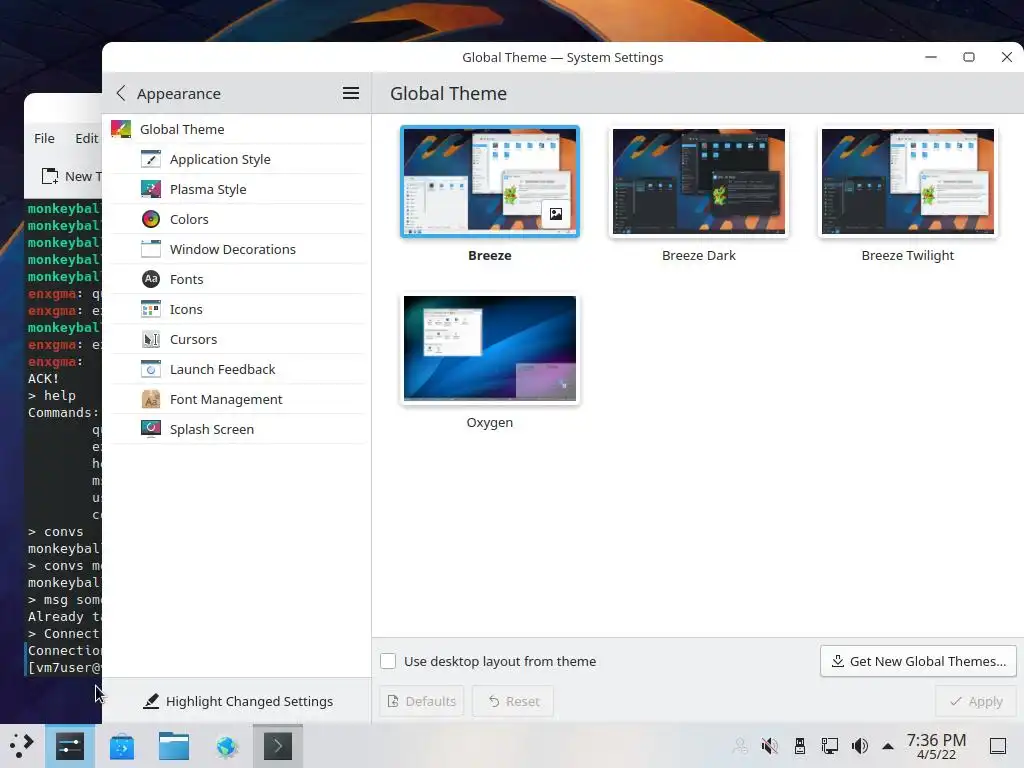Open the KDE application launcher
The width and height of the screenshot is (1024, 768).
(x=22, y=746)
